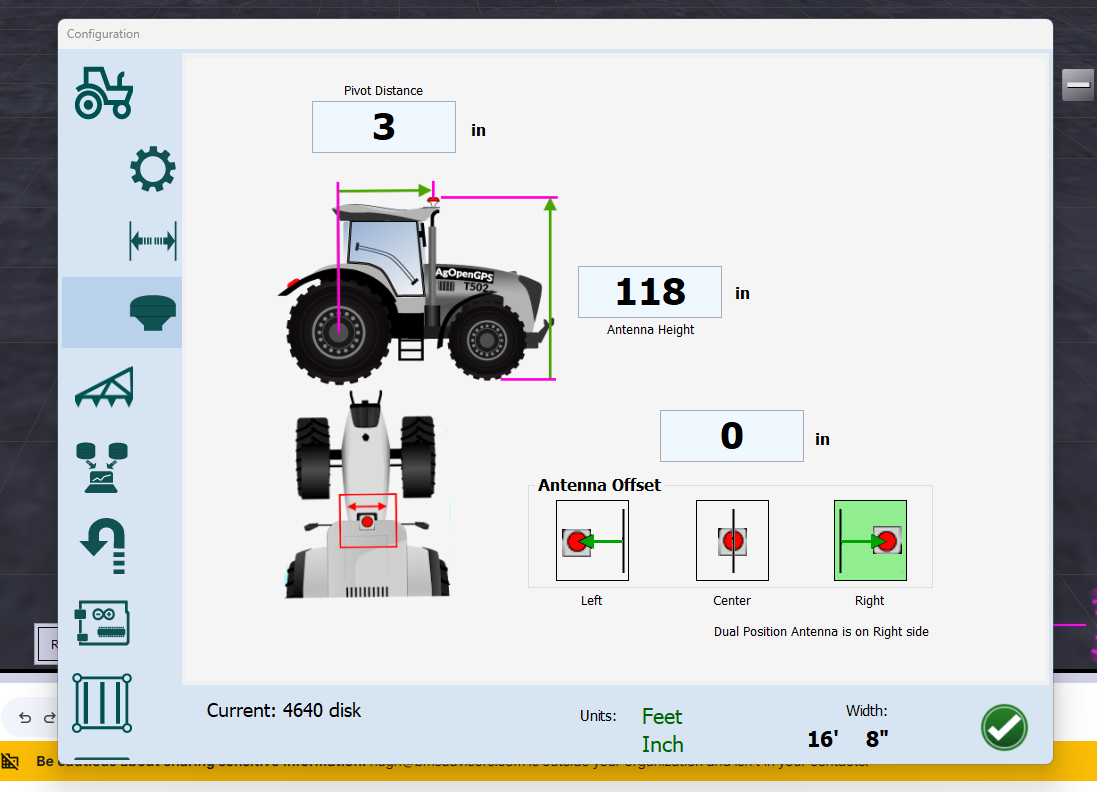Confirm configuration with green checkmark button

pyautogui.click(x=1004, y=728)
